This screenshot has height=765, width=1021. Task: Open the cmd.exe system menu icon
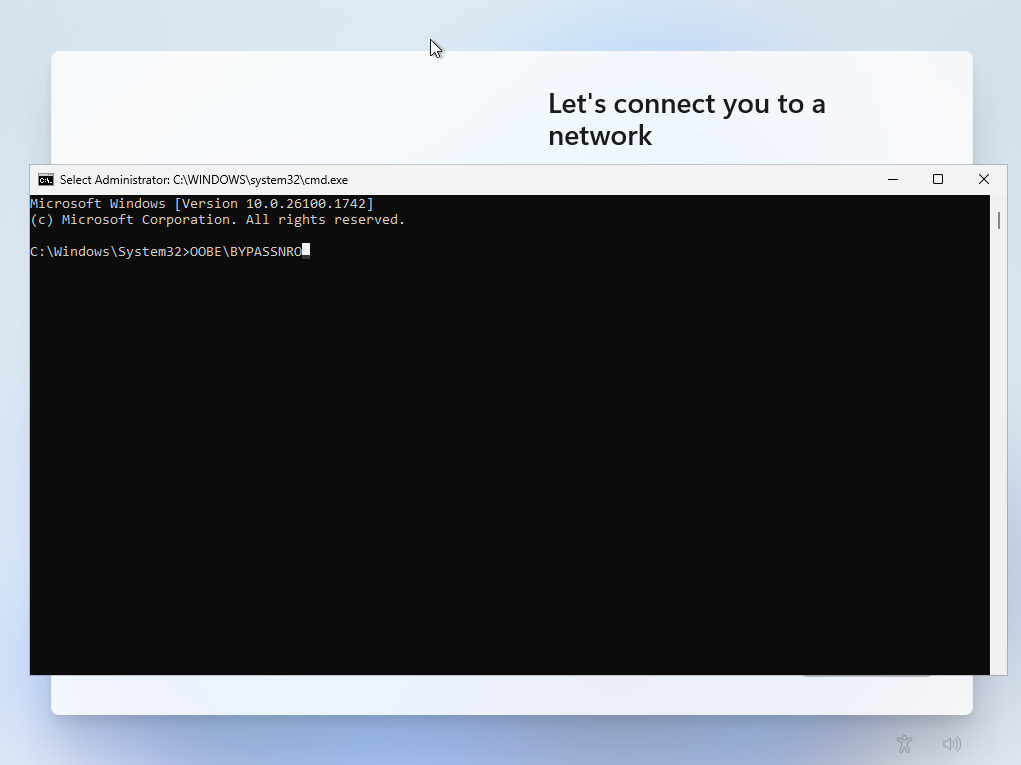(45, 180)
